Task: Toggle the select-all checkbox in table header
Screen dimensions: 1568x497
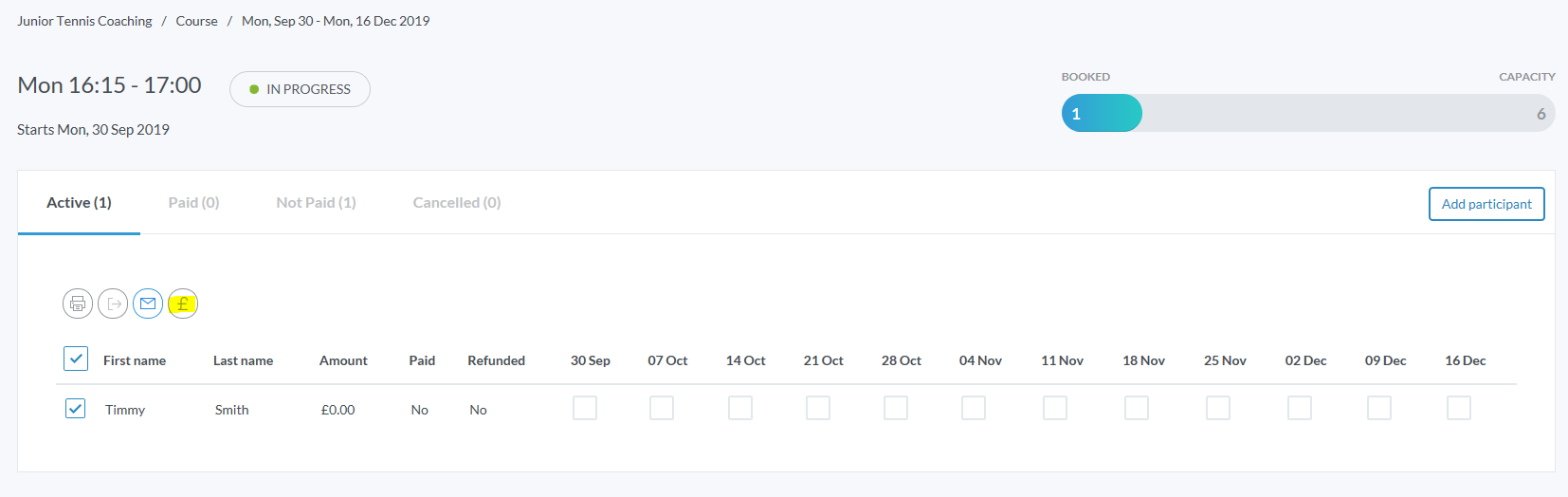Action: coord(76,359)
